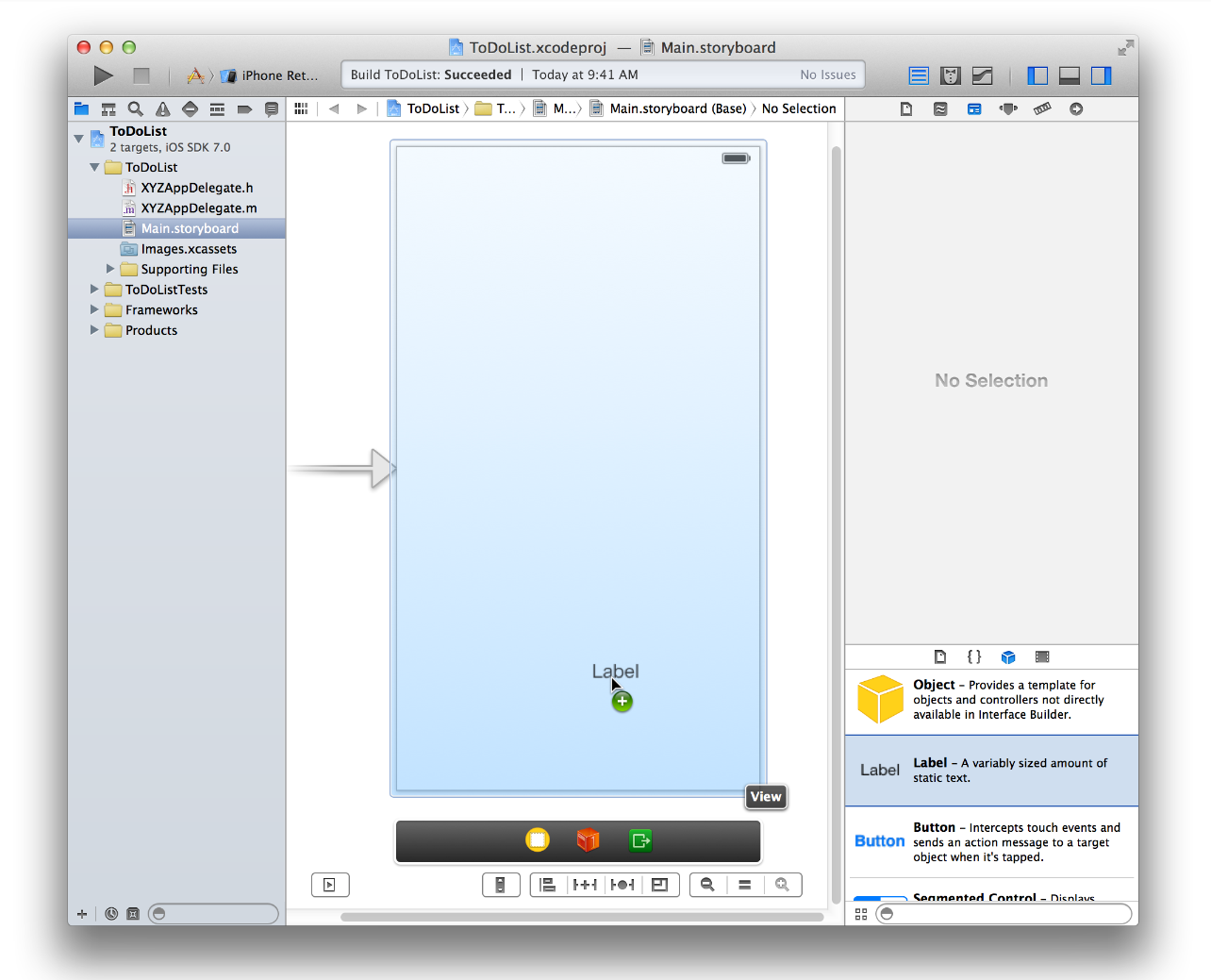Select the View Controller icon in scene dock
The height and width of the screenshot is (980, 1211).
point(538,839)
